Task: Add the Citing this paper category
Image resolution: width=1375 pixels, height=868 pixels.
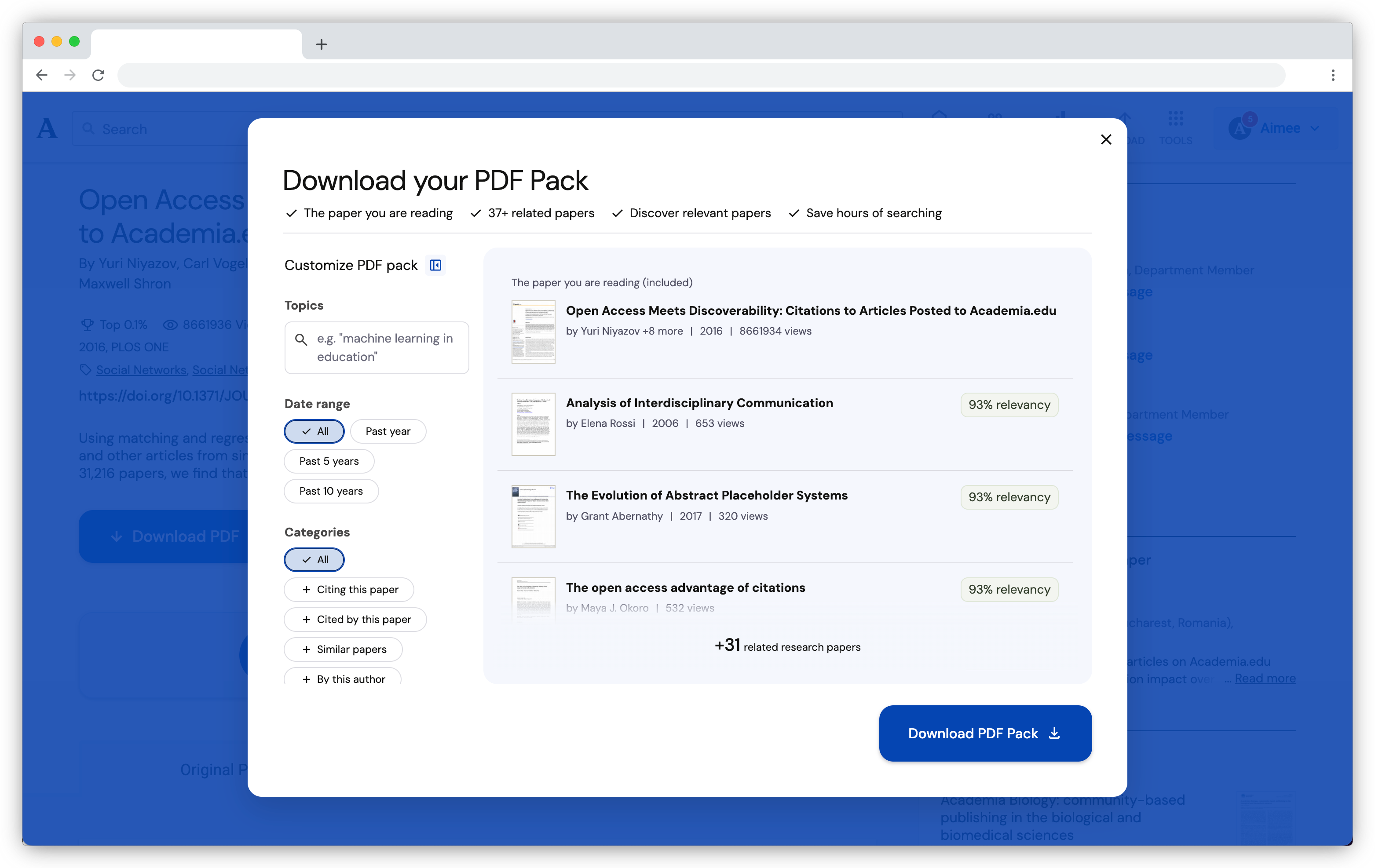Action: click(349, 590)
